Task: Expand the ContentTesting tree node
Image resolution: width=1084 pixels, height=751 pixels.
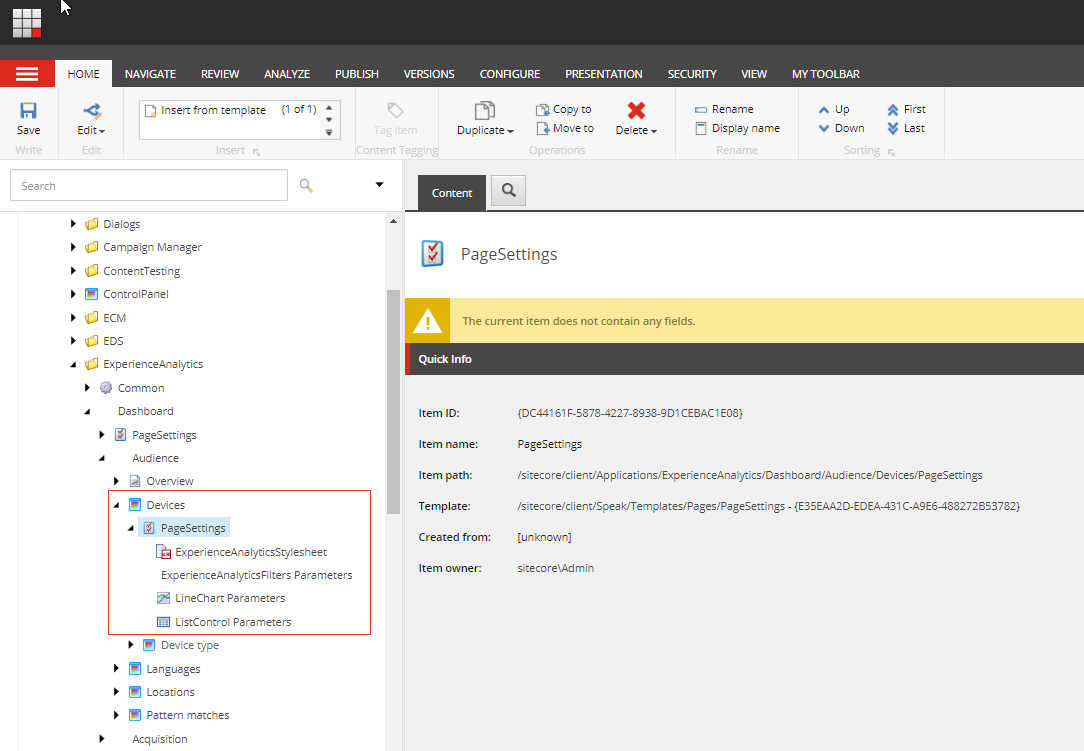Action: [73, 271]
